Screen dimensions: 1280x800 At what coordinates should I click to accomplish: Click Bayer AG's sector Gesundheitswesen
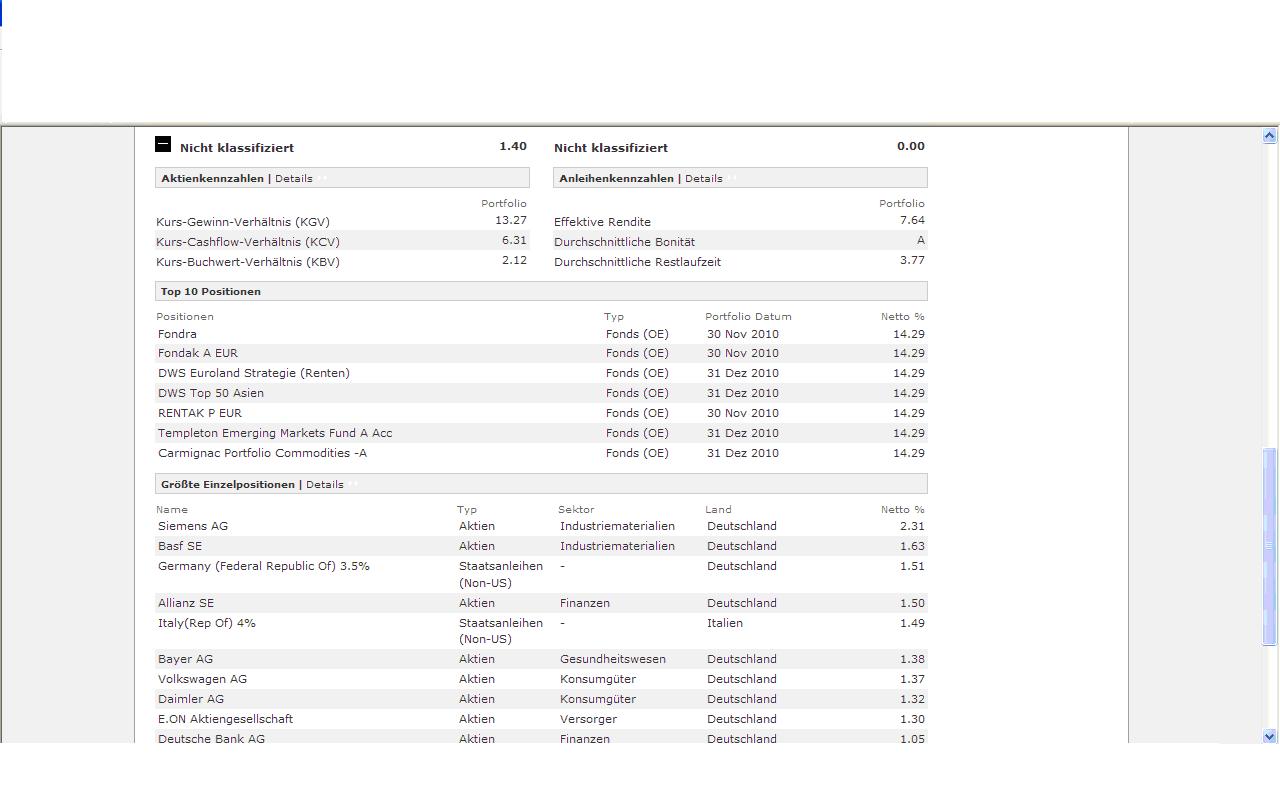pyautogui.click(x=613, y=659)
